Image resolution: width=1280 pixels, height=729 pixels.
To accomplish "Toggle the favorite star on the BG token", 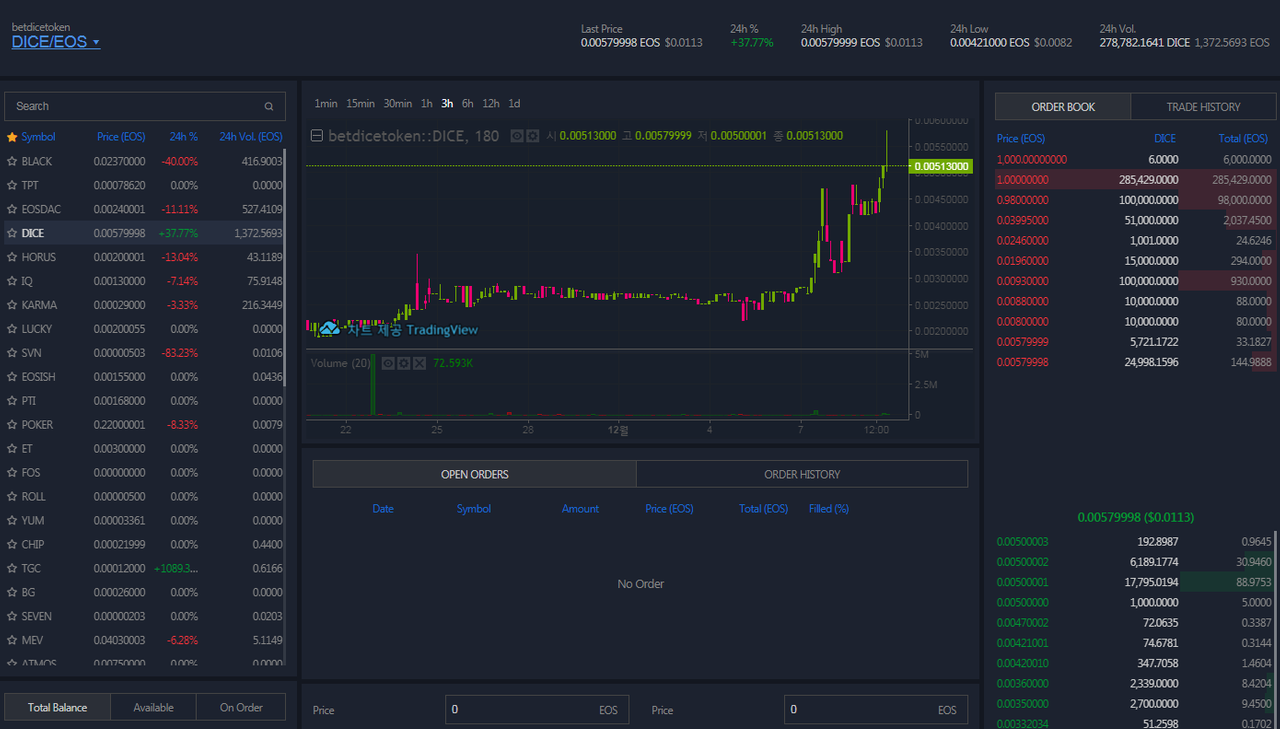I will 12,592.
